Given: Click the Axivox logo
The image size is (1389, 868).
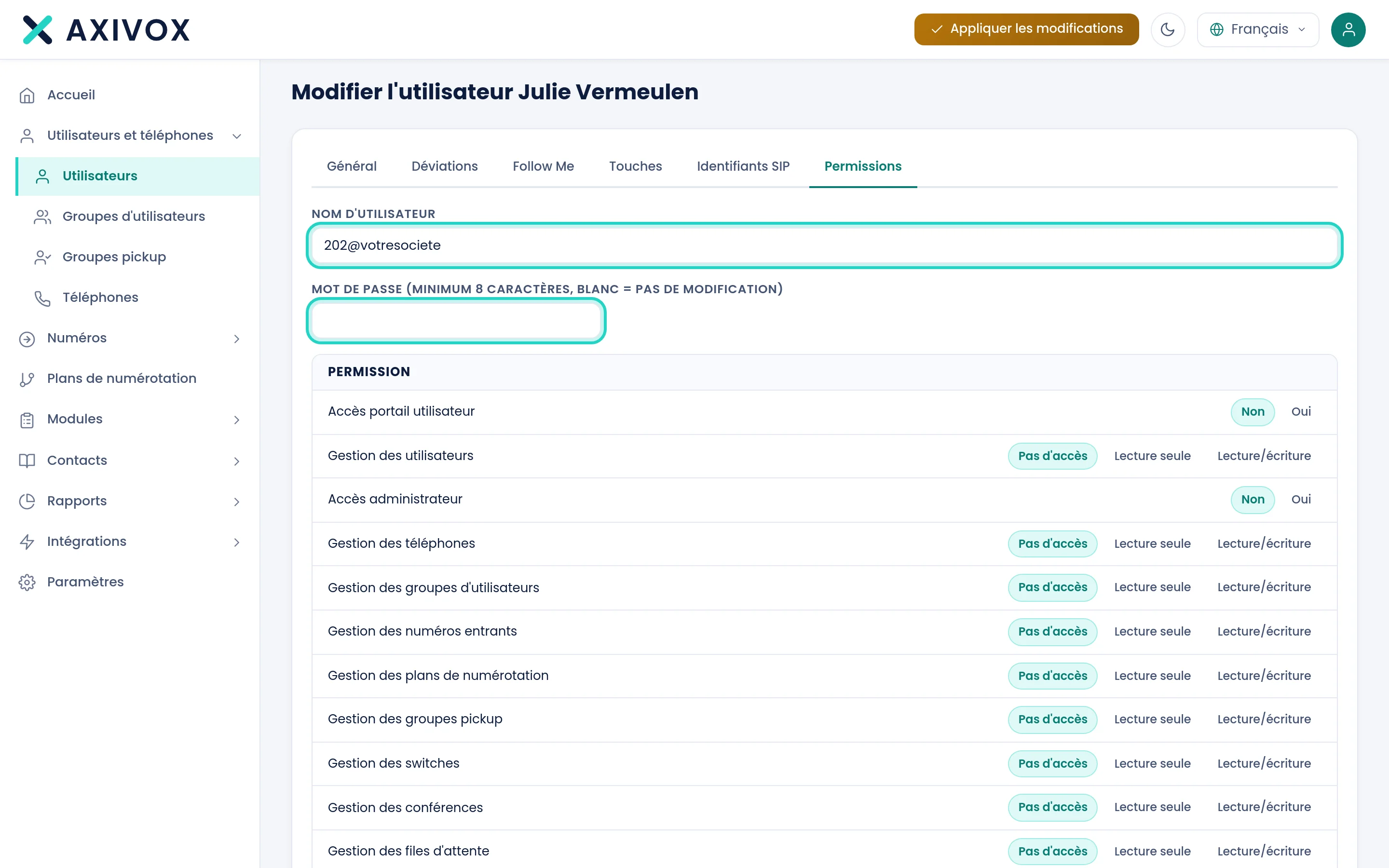Looking at the screenshot, I should point(106,29).
